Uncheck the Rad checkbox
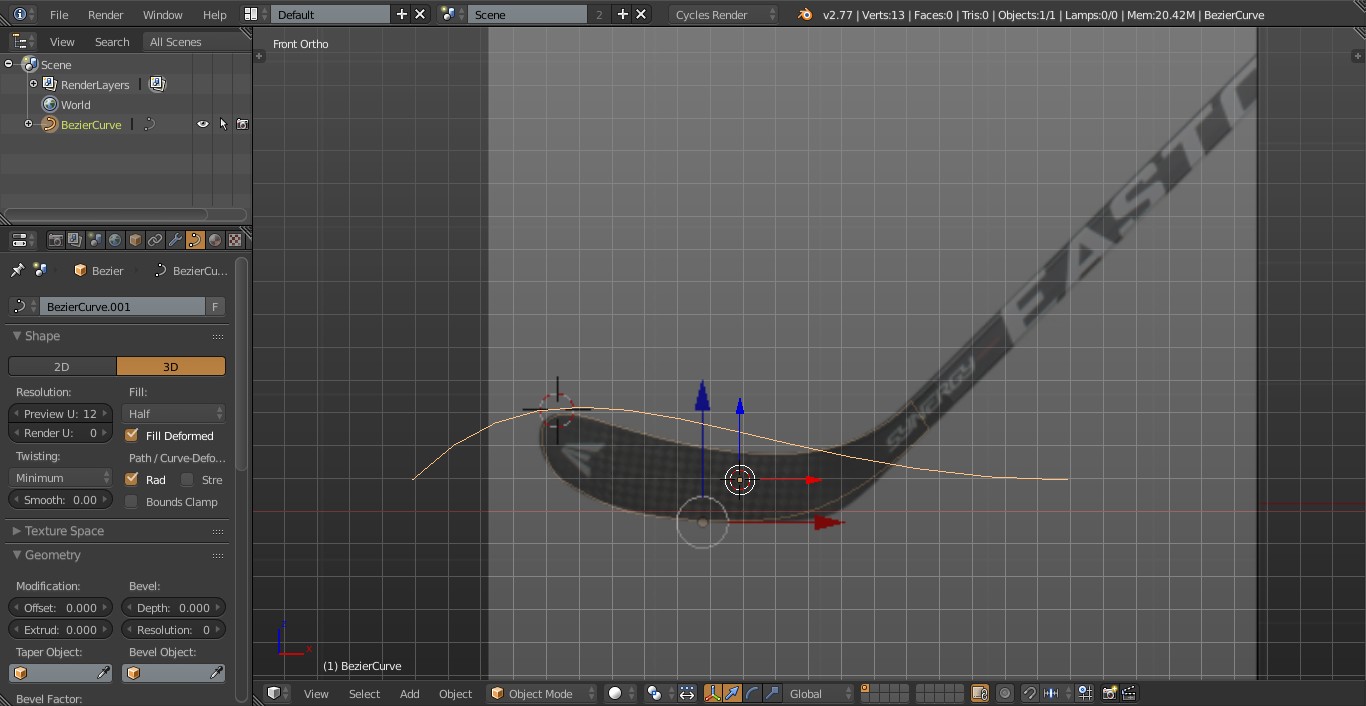Viewport: 1366px width, 706px height. [x=131, y=479]
